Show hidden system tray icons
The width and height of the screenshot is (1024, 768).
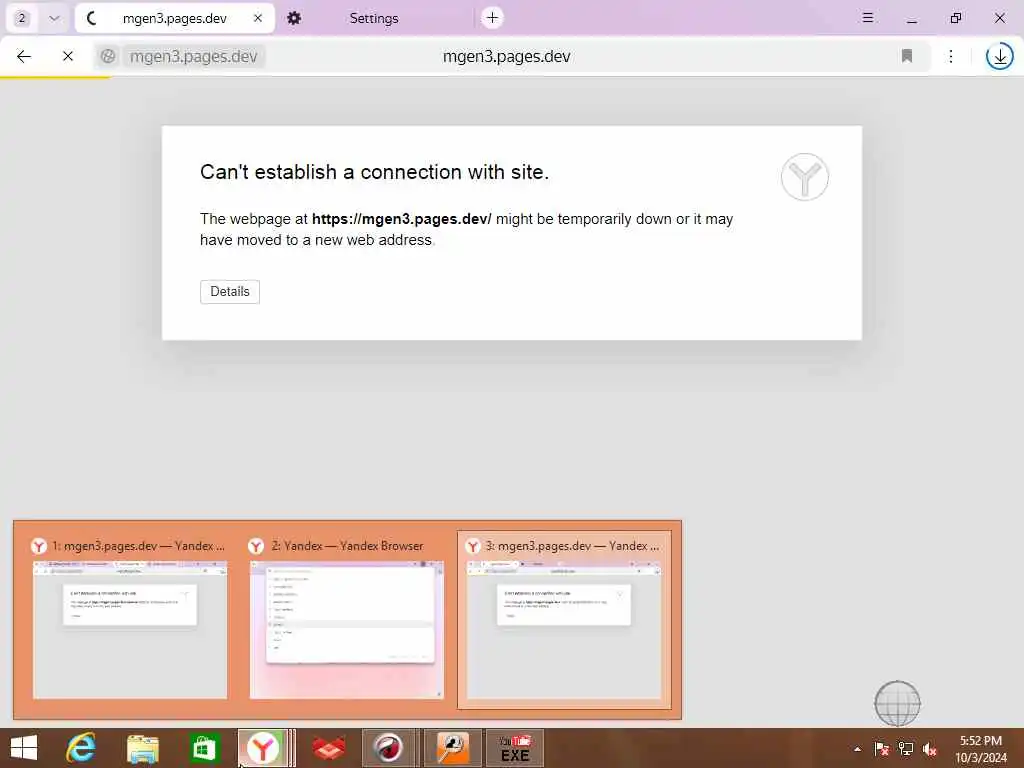tap(857, 749)
